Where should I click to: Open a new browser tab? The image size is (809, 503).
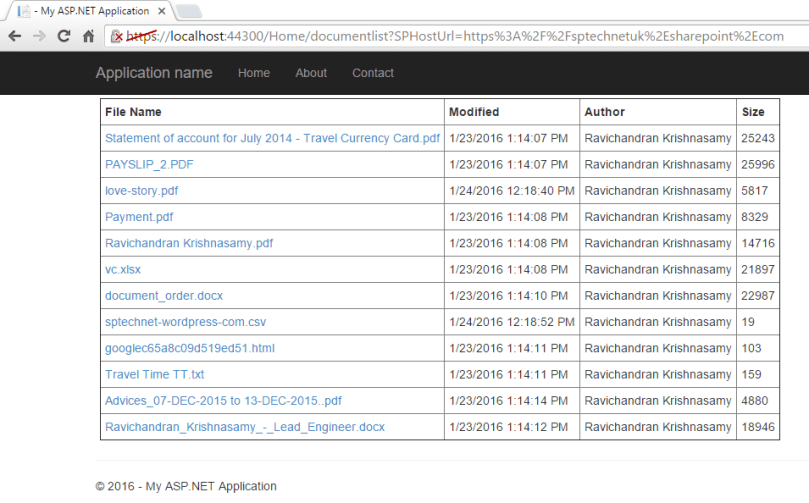coord(189,10)
